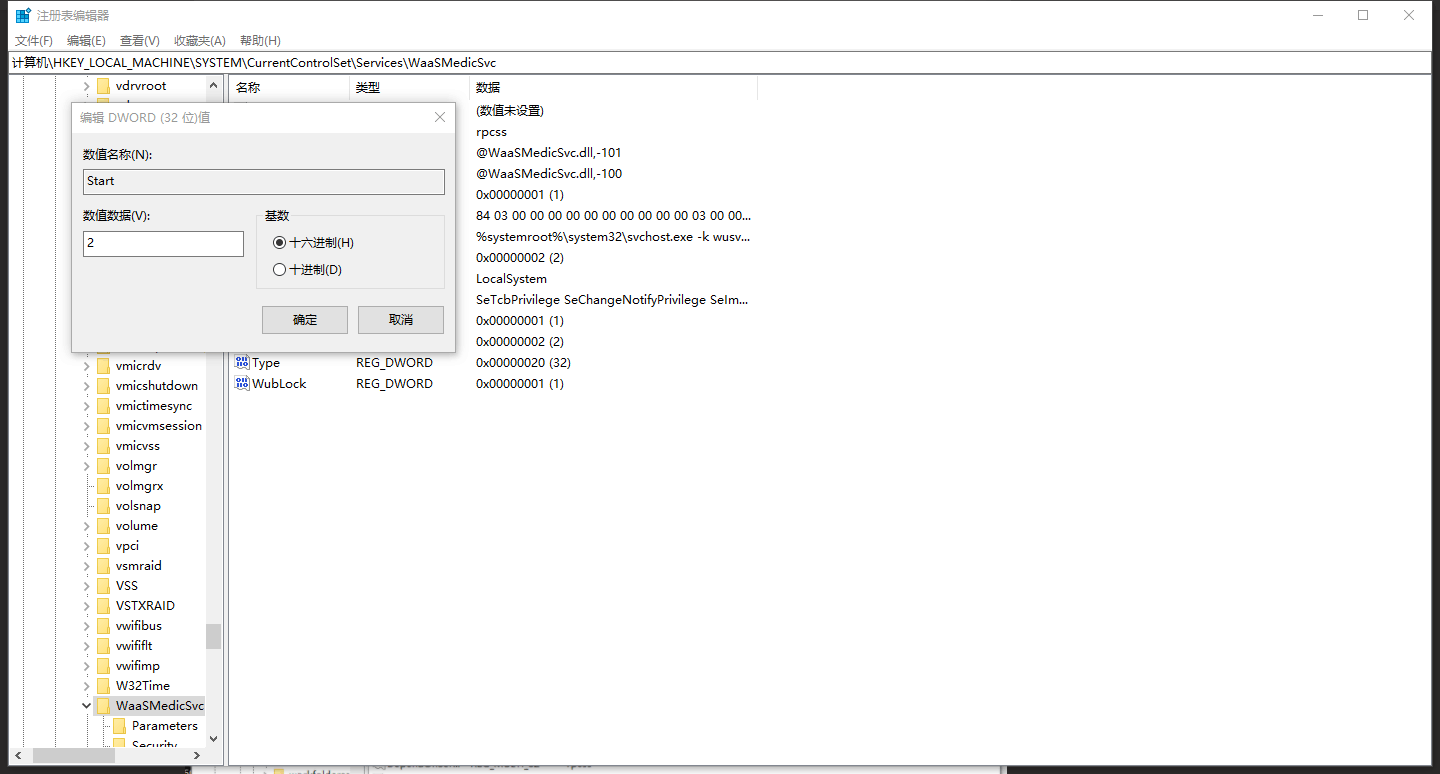Click the 数值名称(N) Start name field
The height and width of the screenshot is (774, 1440).
264,181
